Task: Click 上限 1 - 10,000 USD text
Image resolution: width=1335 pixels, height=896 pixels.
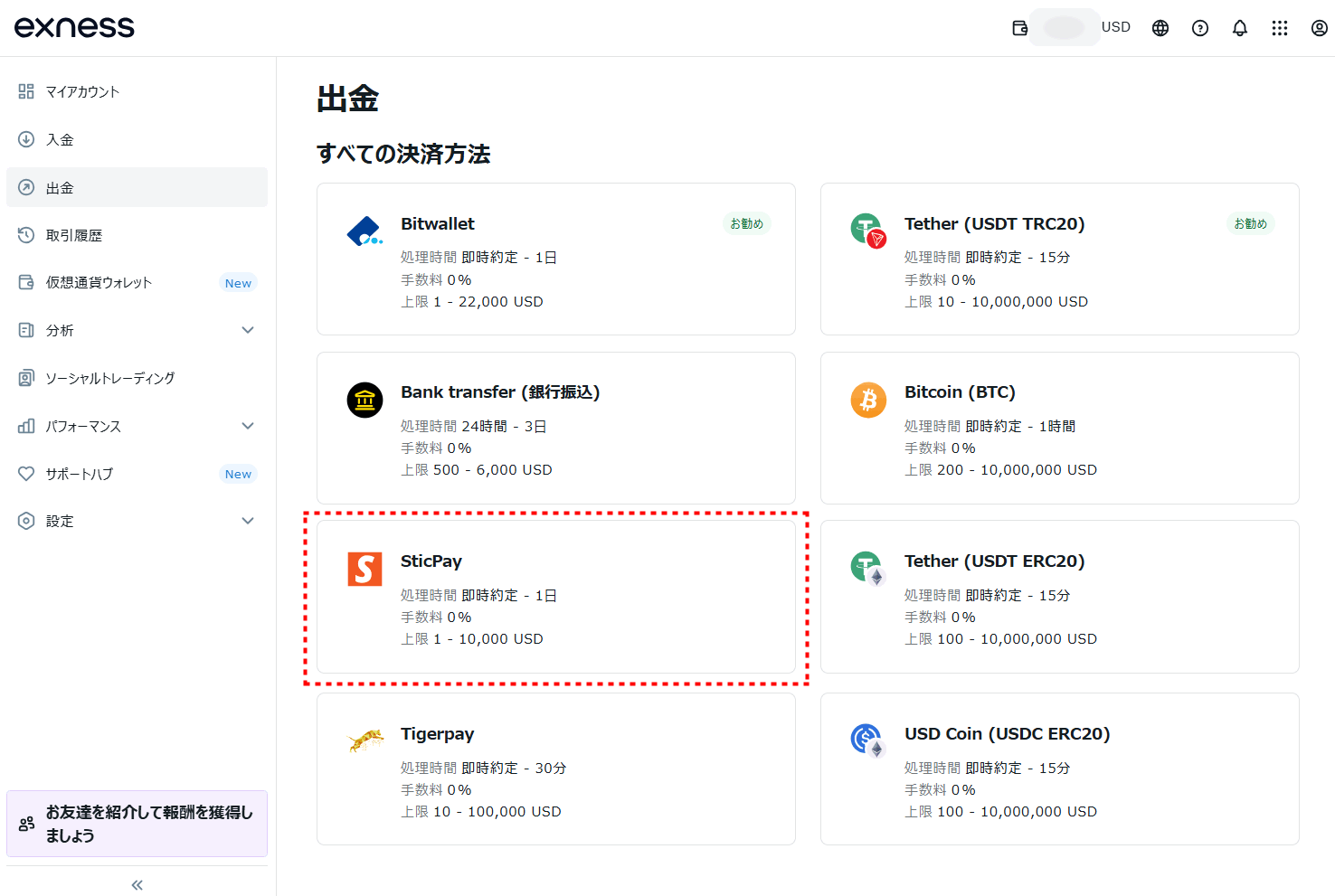Action: pyautogui.click(x=472, y=639)
